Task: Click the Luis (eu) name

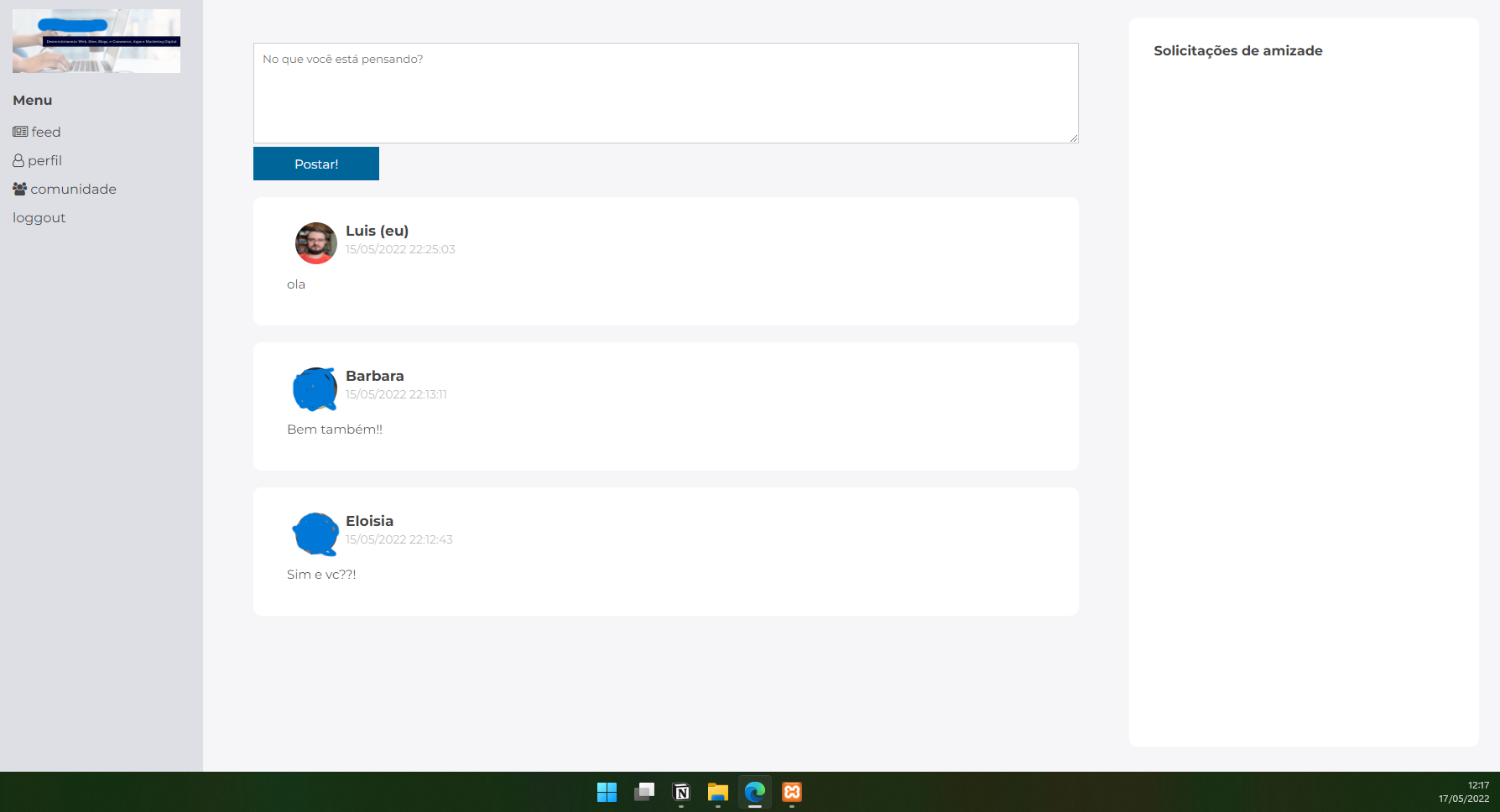Action: pos(378,231)
